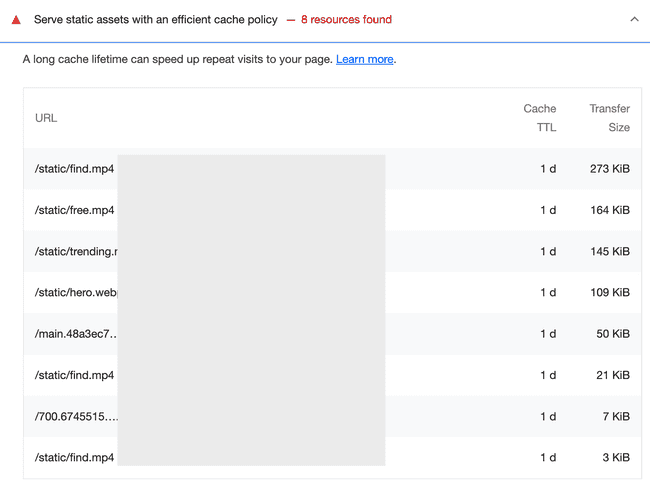This screenshot has width=650, height=497.
Task: Select the /700.6745515 URL entry
Action: (76, 417)
